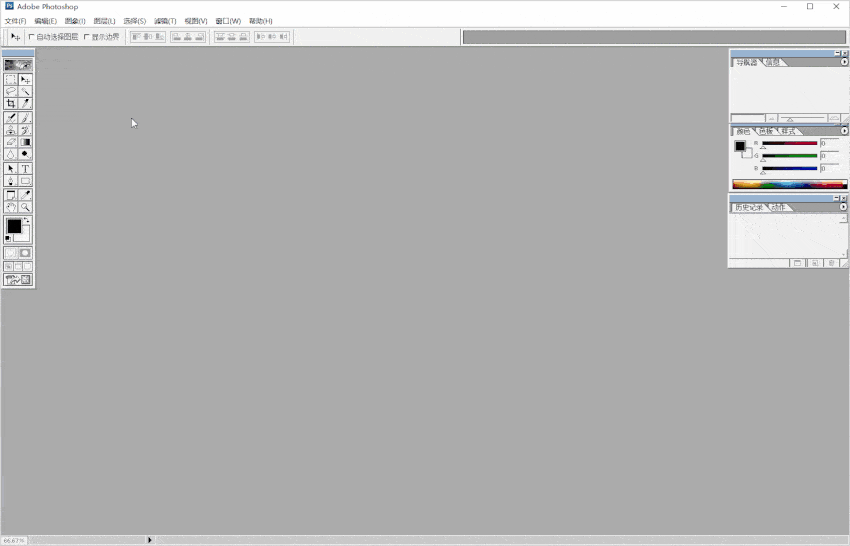Open the 选择(S) menu
Image resolution: width=850 pixels, height=546 pixels.
click(x=134, y=21)
